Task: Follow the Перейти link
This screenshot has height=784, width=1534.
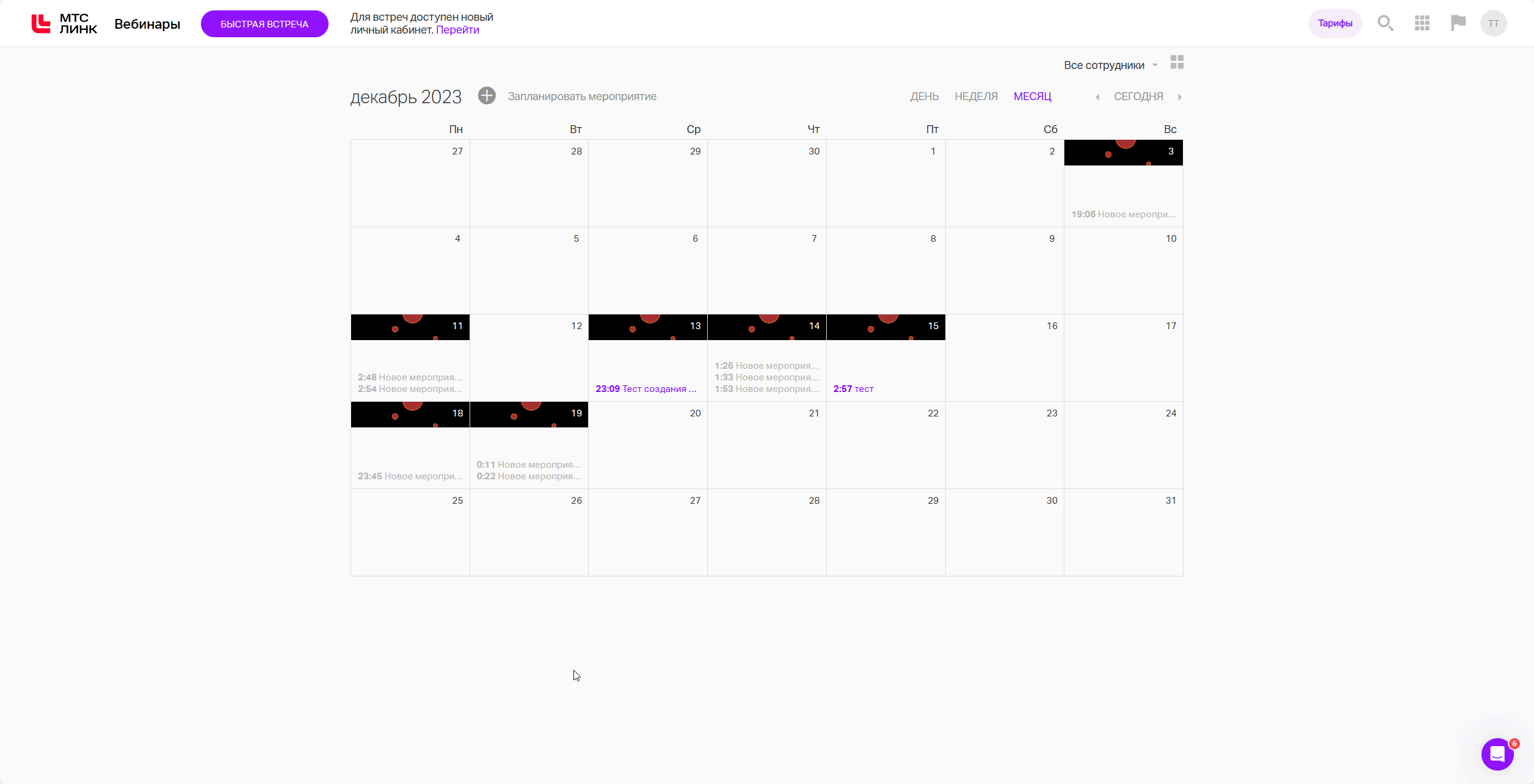Action: tap(457, 30)
